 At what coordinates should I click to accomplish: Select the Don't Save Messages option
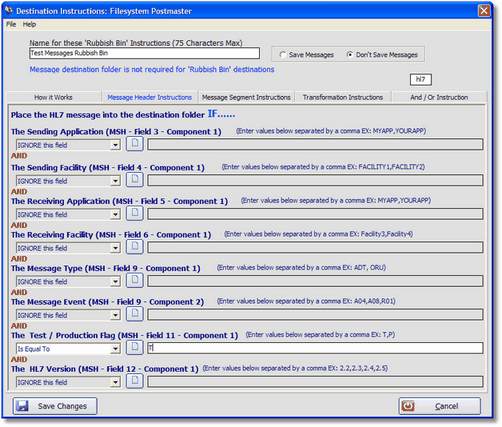click(x=350, y=55)
